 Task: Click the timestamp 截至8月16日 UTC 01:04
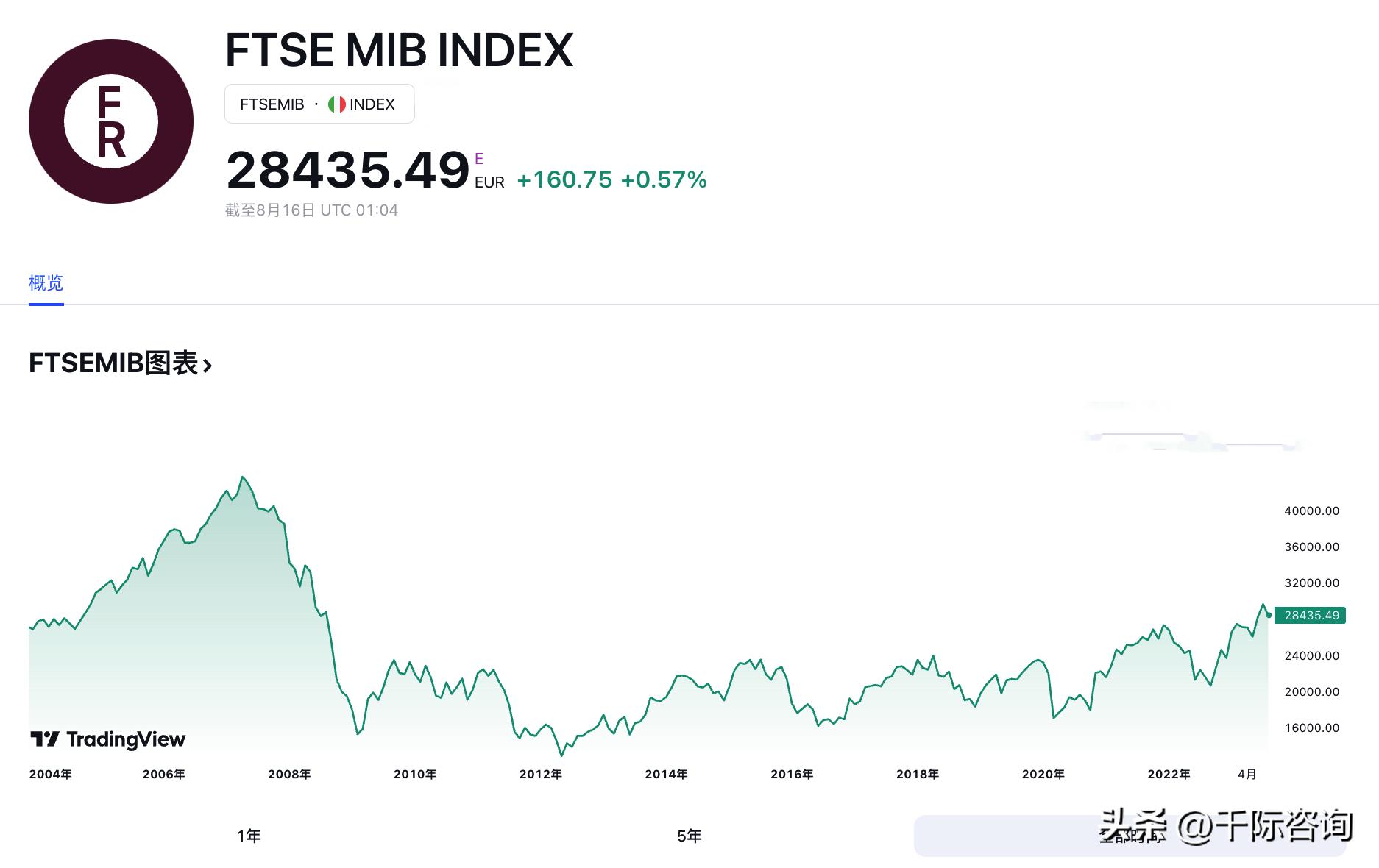tap(311, 210)
